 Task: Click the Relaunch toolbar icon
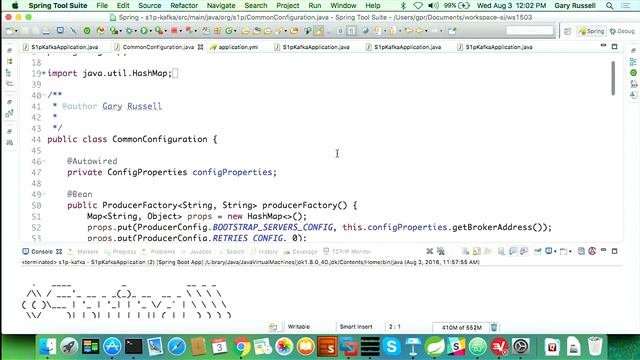(189, 31)
